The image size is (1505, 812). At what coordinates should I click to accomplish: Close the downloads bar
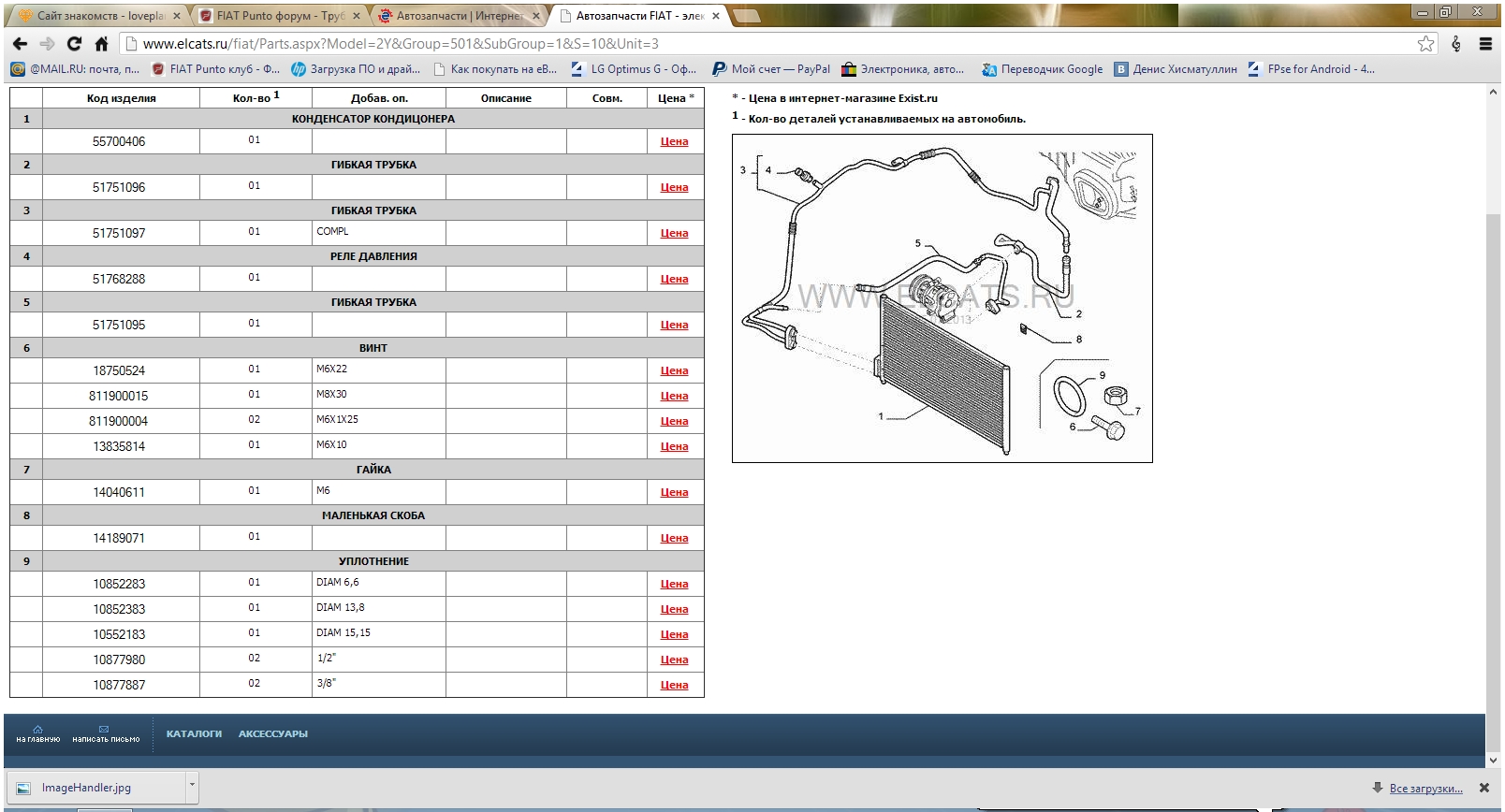click(1483, 788)
